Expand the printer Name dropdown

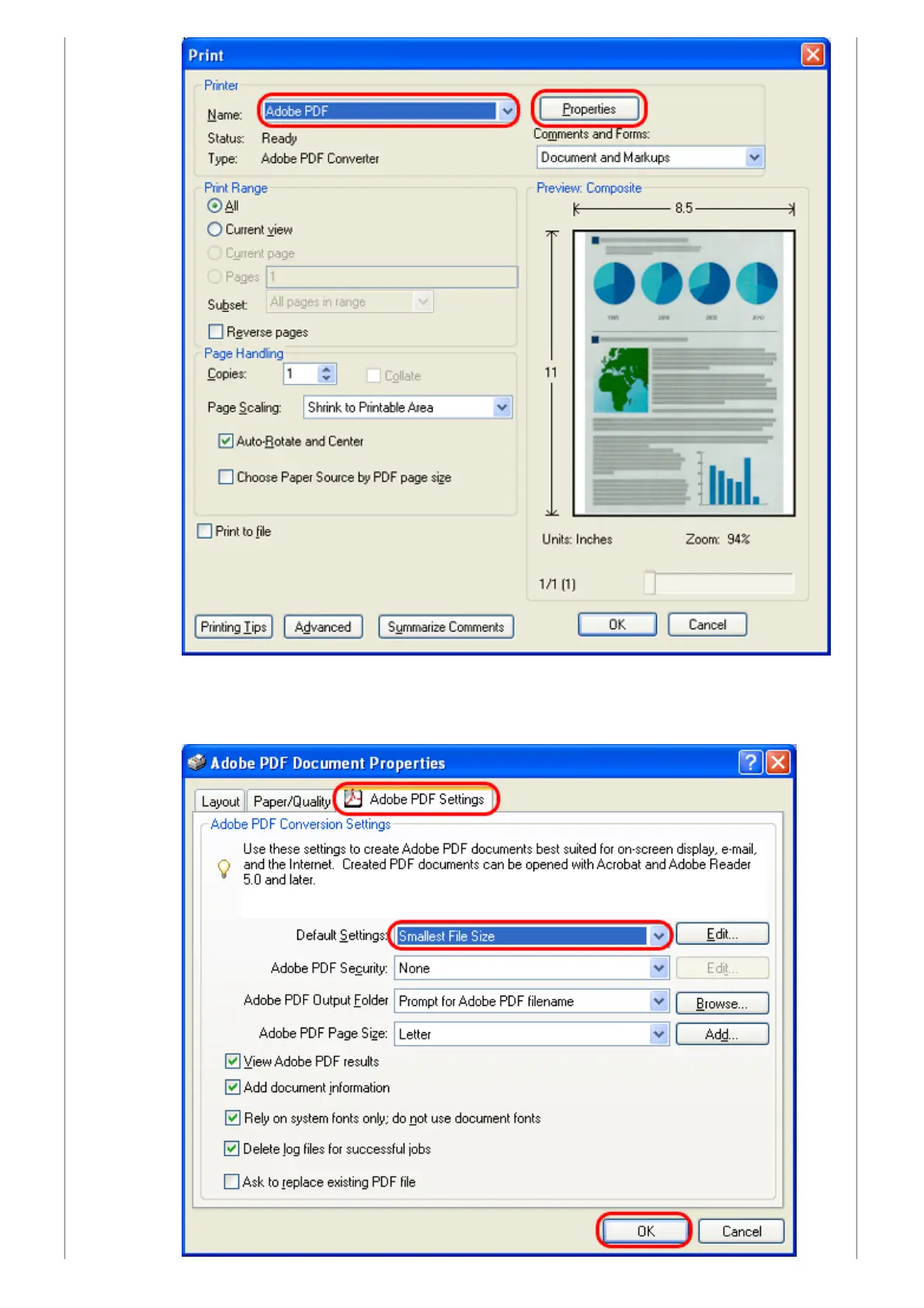(x=507, y=111)
